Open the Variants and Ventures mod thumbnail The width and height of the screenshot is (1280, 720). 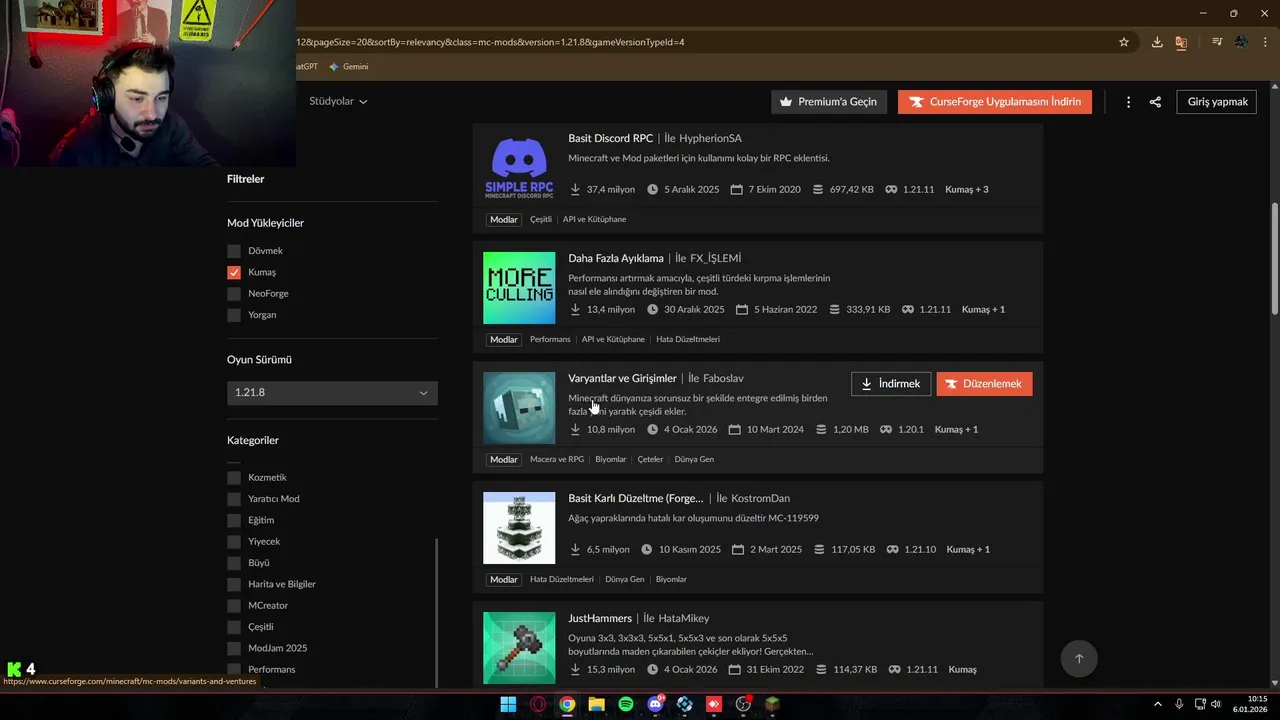click(x=519, y=408)
